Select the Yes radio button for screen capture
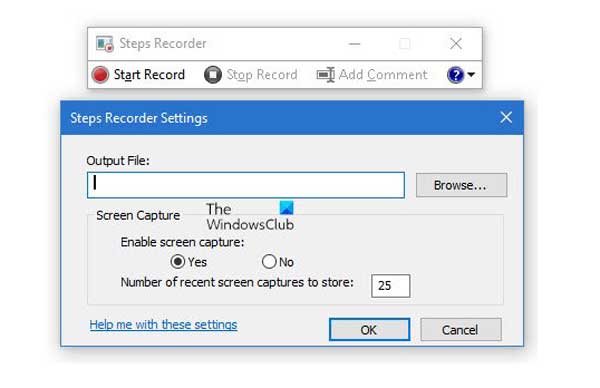600x388 pixels. pos(178,262)
